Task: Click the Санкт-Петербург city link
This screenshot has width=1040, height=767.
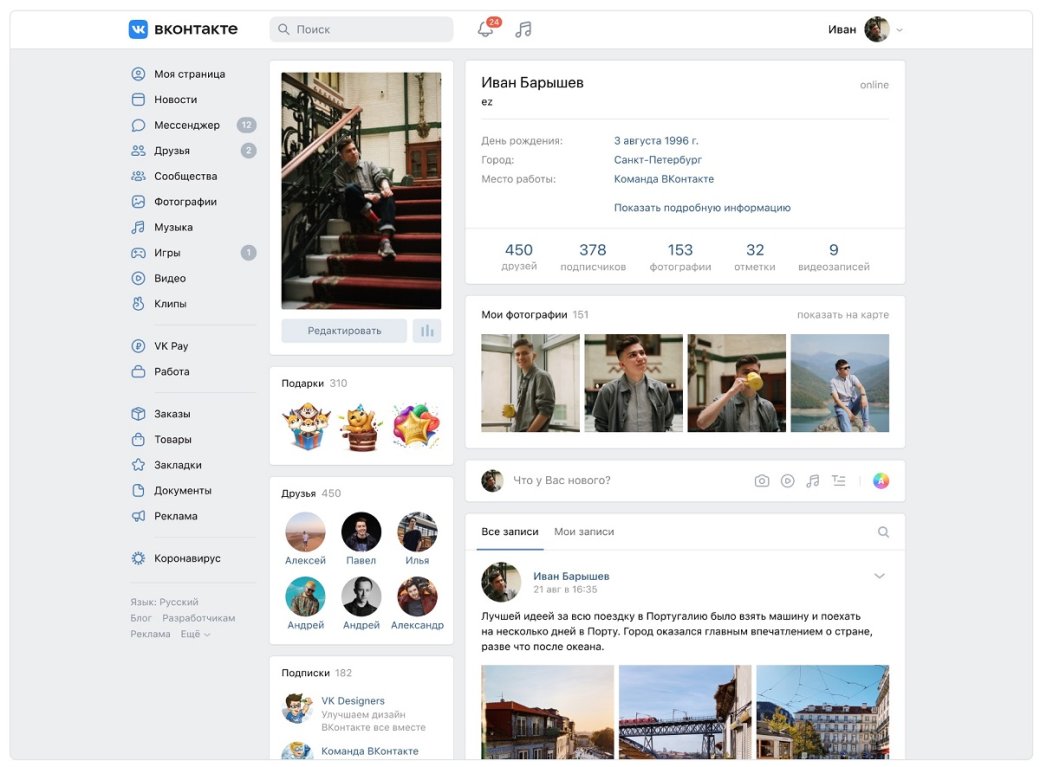Action: coord(657,160)
